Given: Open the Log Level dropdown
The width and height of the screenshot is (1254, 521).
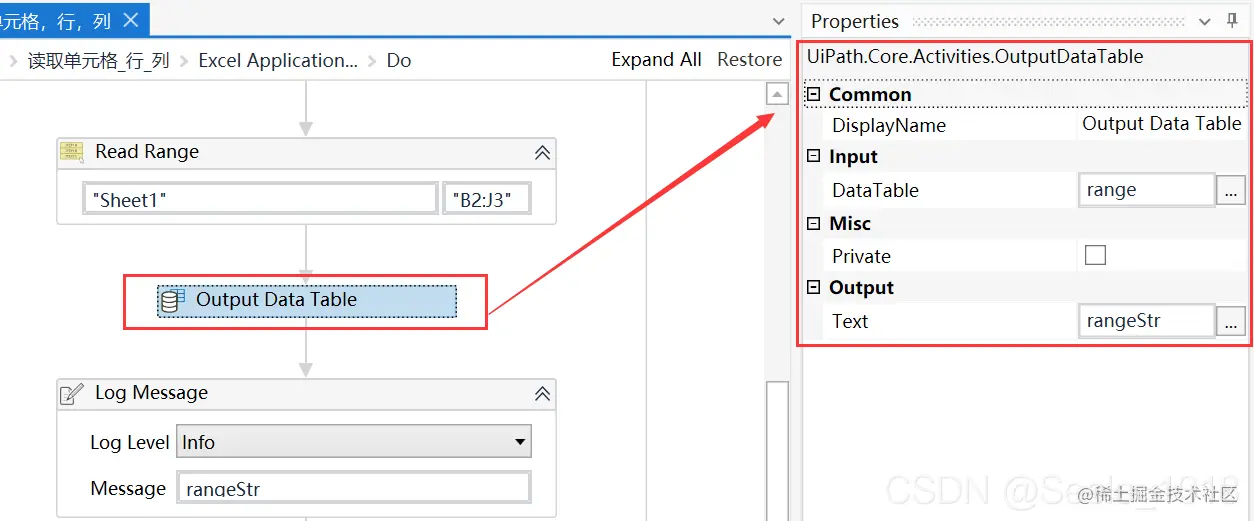Looking at the screenshot, I should [x=354, y=441].
